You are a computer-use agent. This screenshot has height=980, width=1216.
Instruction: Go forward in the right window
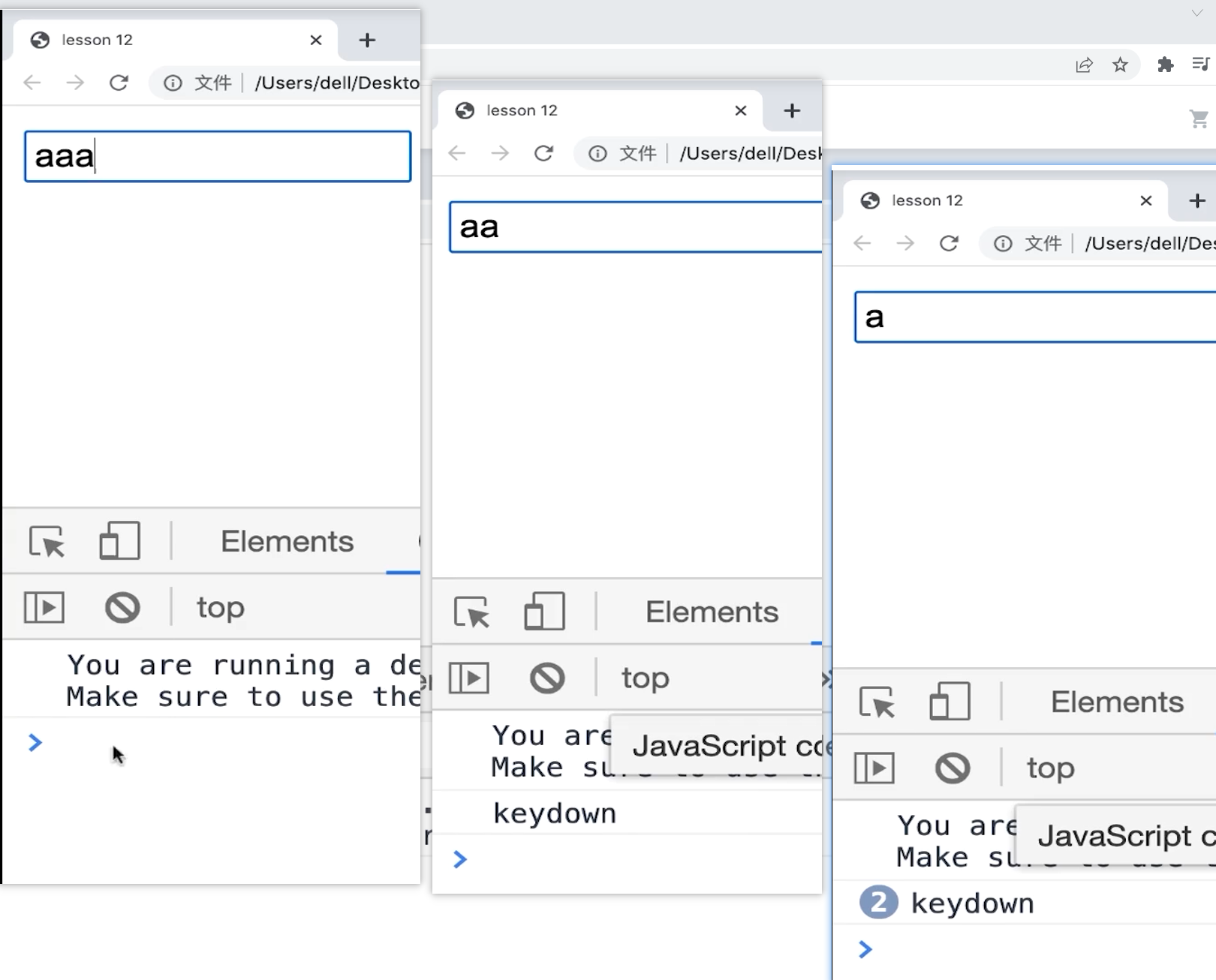pos(905,243)
